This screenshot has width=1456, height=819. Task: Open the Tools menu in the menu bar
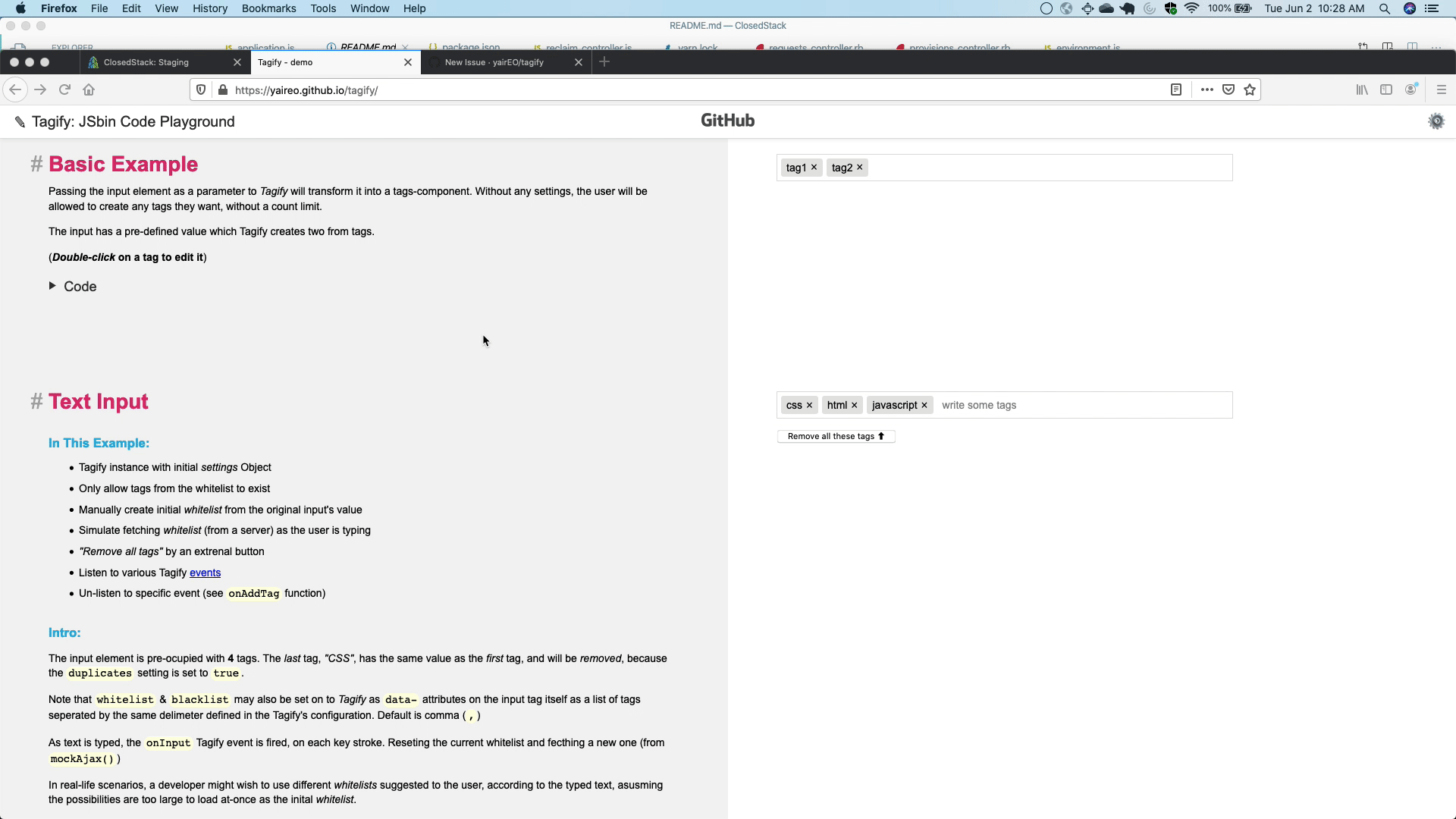coord(323,8)
